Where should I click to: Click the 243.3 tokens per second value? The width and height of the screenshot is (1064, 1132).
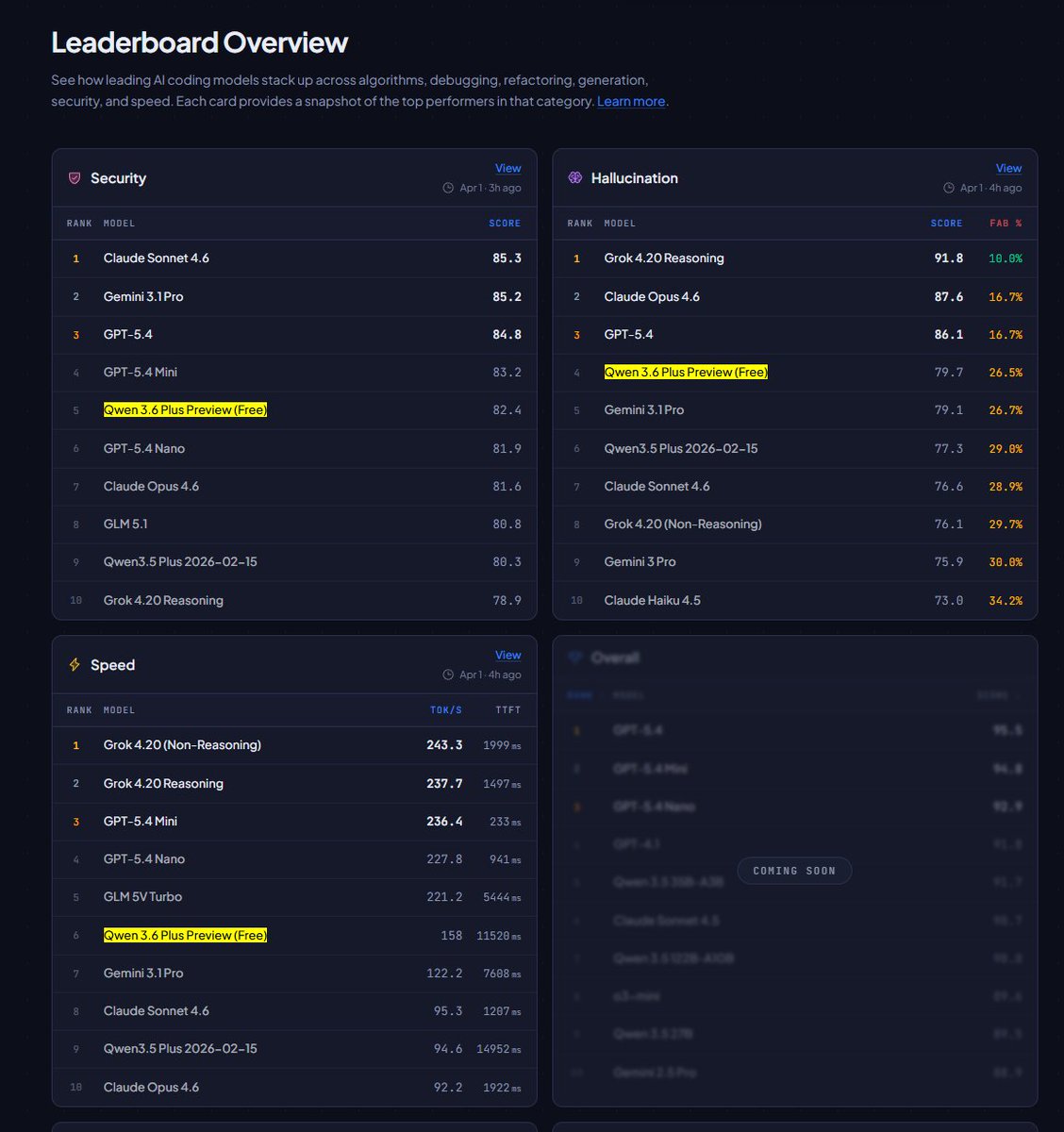coord(444,745)
